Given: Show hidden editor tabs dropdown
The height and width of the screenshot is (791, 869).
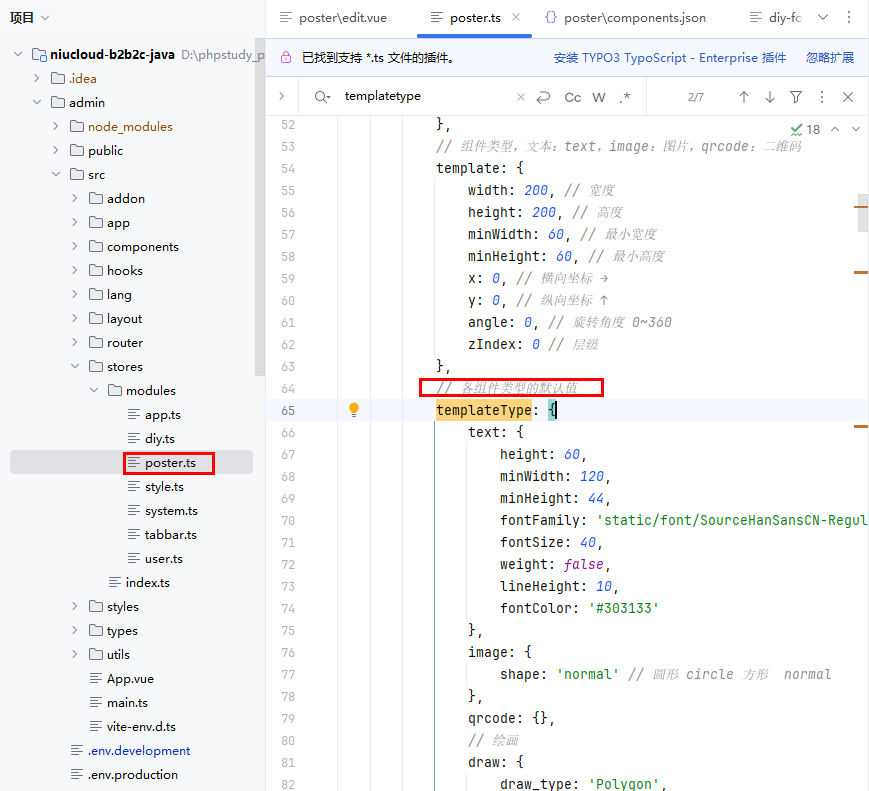Looking at the screenshot, I should (x=823, y=17).
